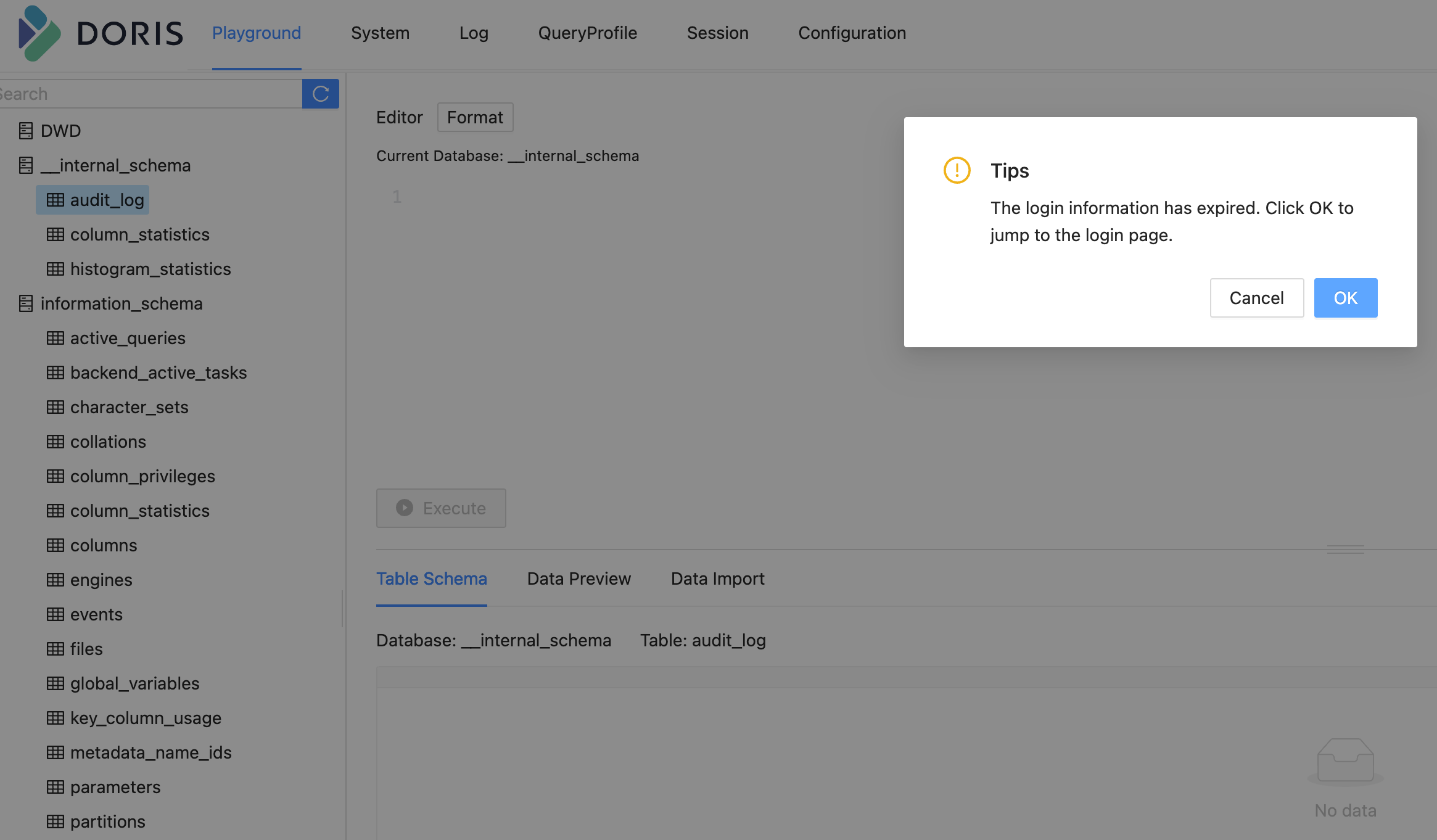The image size is (1437, 840).
Task: Select the engines table
Action: tap(101, 580)
